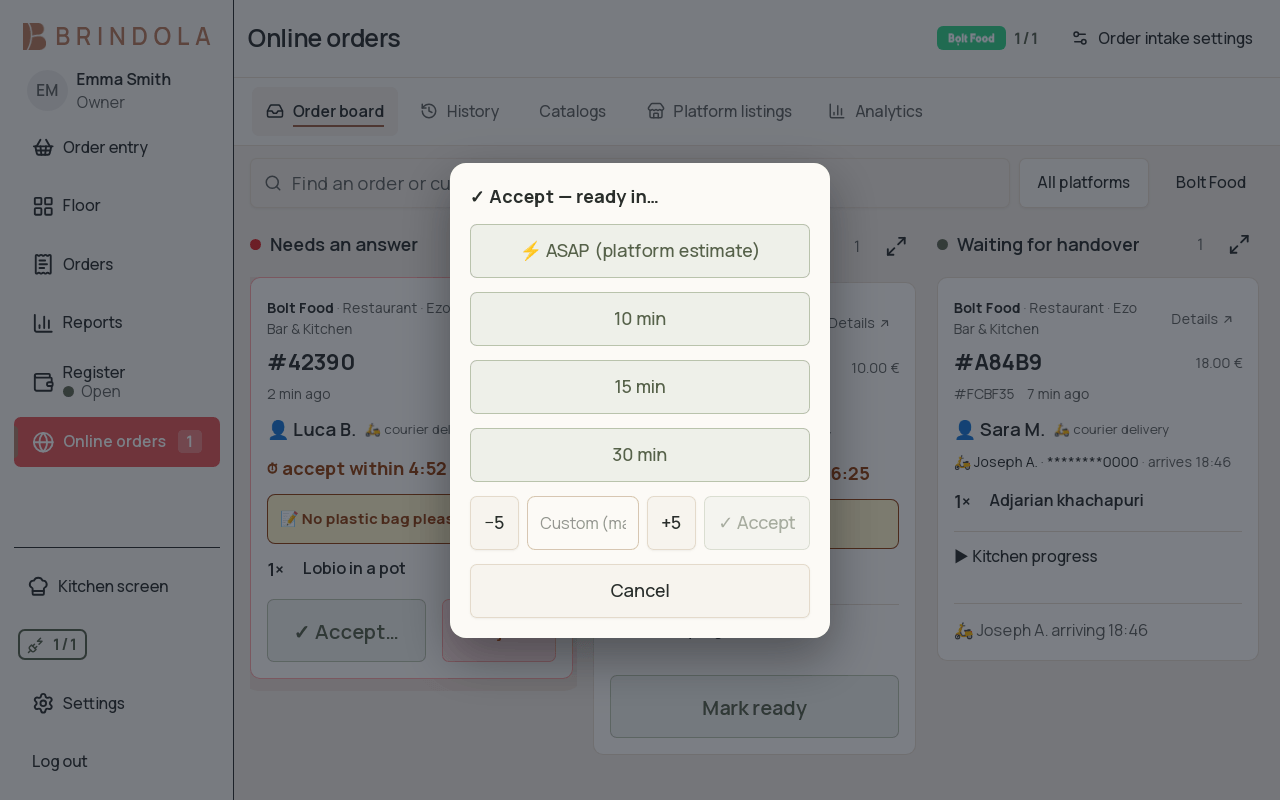Viewport: 1280px width, 800px height.
Task: Switch to Platform listings tab
Action: click(x=719, y=111)
